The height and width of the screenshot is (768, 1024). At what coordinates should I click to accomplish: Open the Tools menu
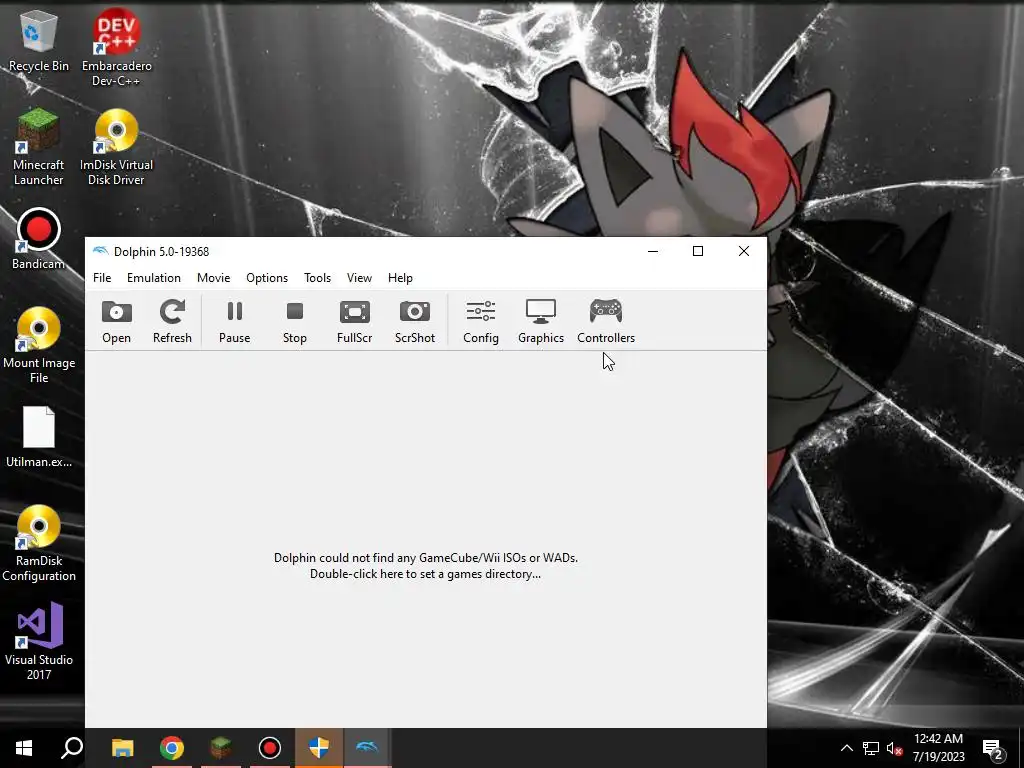click(x=317, y=278)
